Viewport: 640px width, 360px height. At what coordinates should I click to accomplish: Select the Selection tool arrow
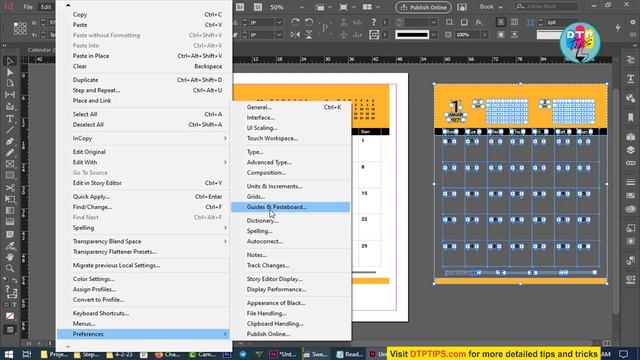coord(10,61)
